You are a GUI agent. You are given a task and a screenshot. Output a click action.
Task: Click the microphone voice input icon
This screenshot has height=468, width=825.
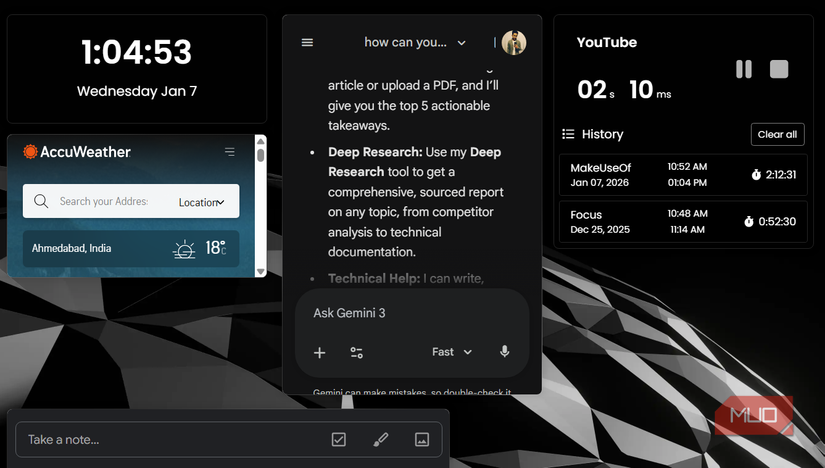coord(504,352)
